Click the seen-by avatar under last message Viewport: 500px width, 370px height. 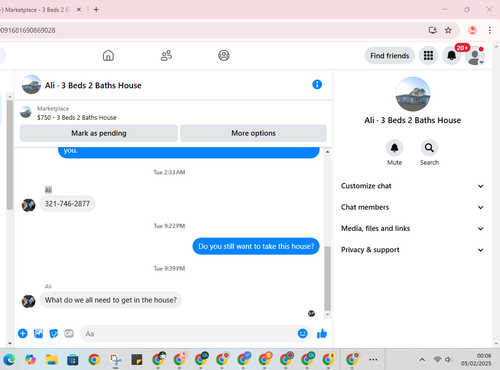coord(311,314)
